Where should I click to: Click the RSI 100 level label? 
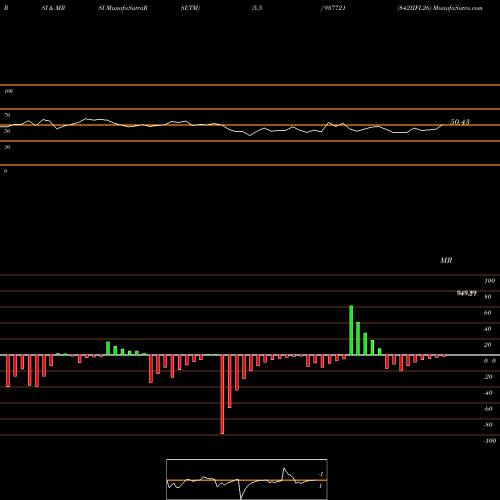coord(8,91)
